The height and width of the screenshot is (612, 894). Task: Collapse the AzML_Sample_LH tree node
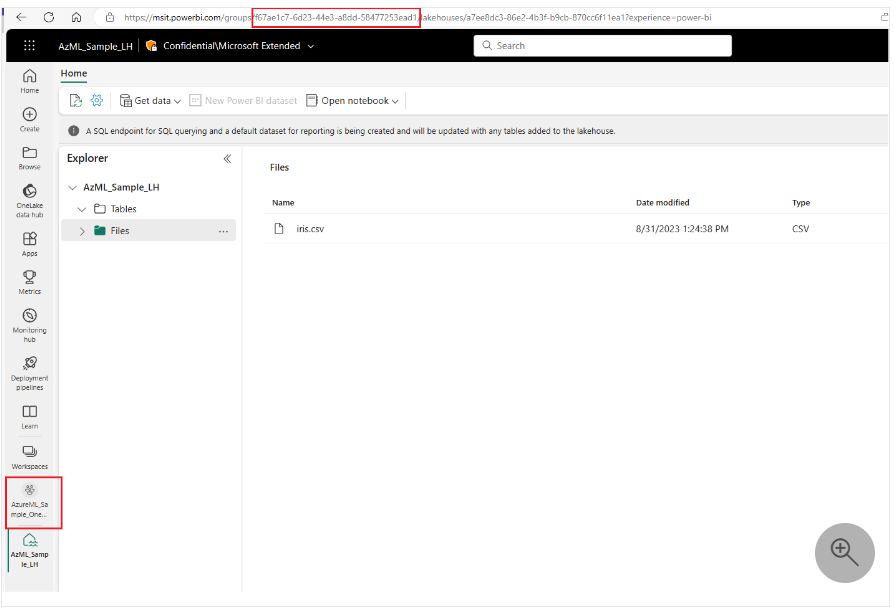click(72, 188)
